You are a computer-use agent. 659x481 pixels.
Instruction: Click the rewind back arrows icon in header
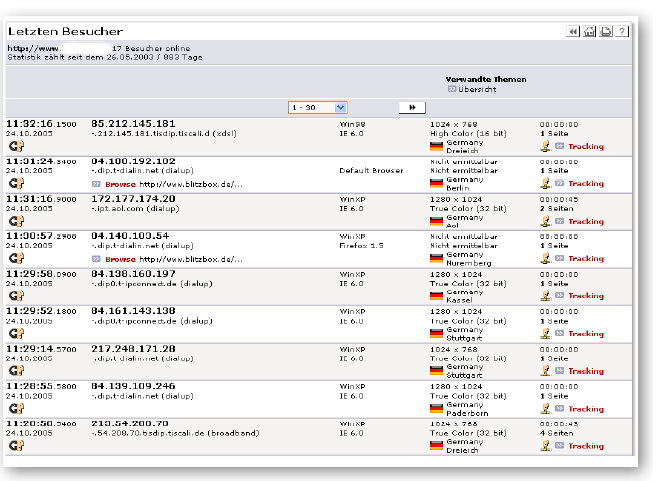[573, 31]
